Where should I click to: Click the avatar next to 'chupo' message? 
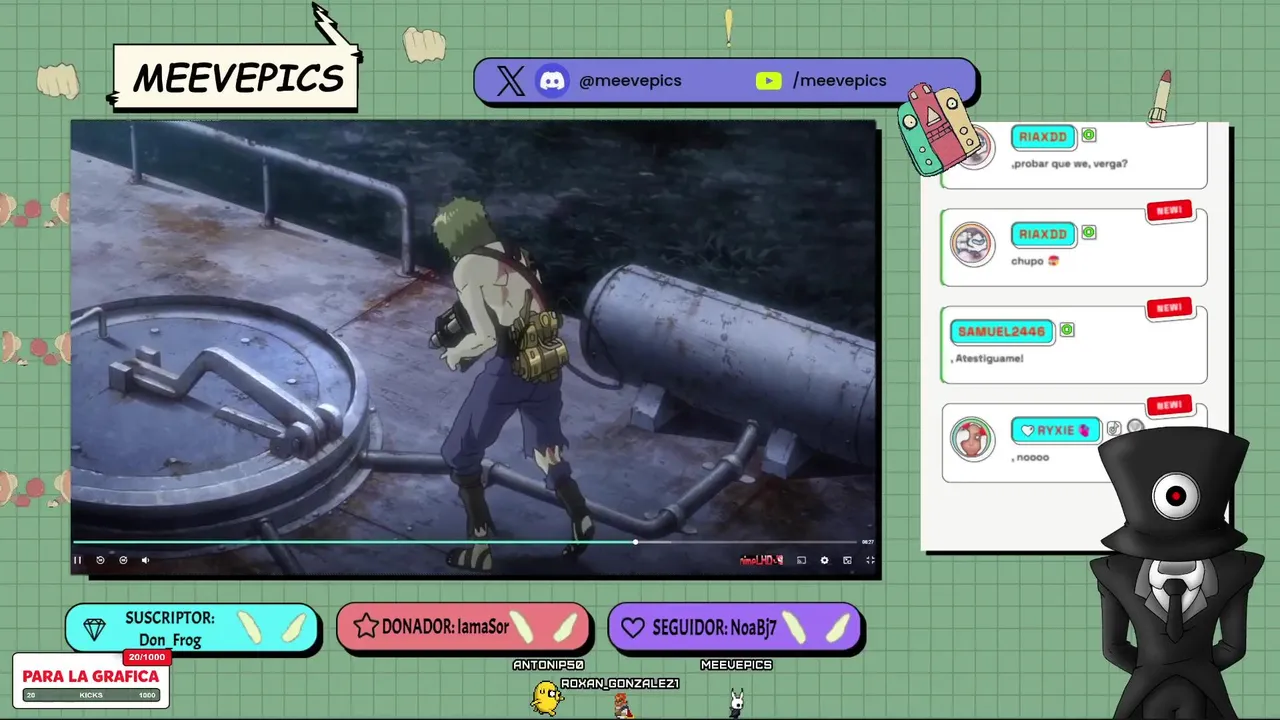pyautogui.click(x=972, y=243)
